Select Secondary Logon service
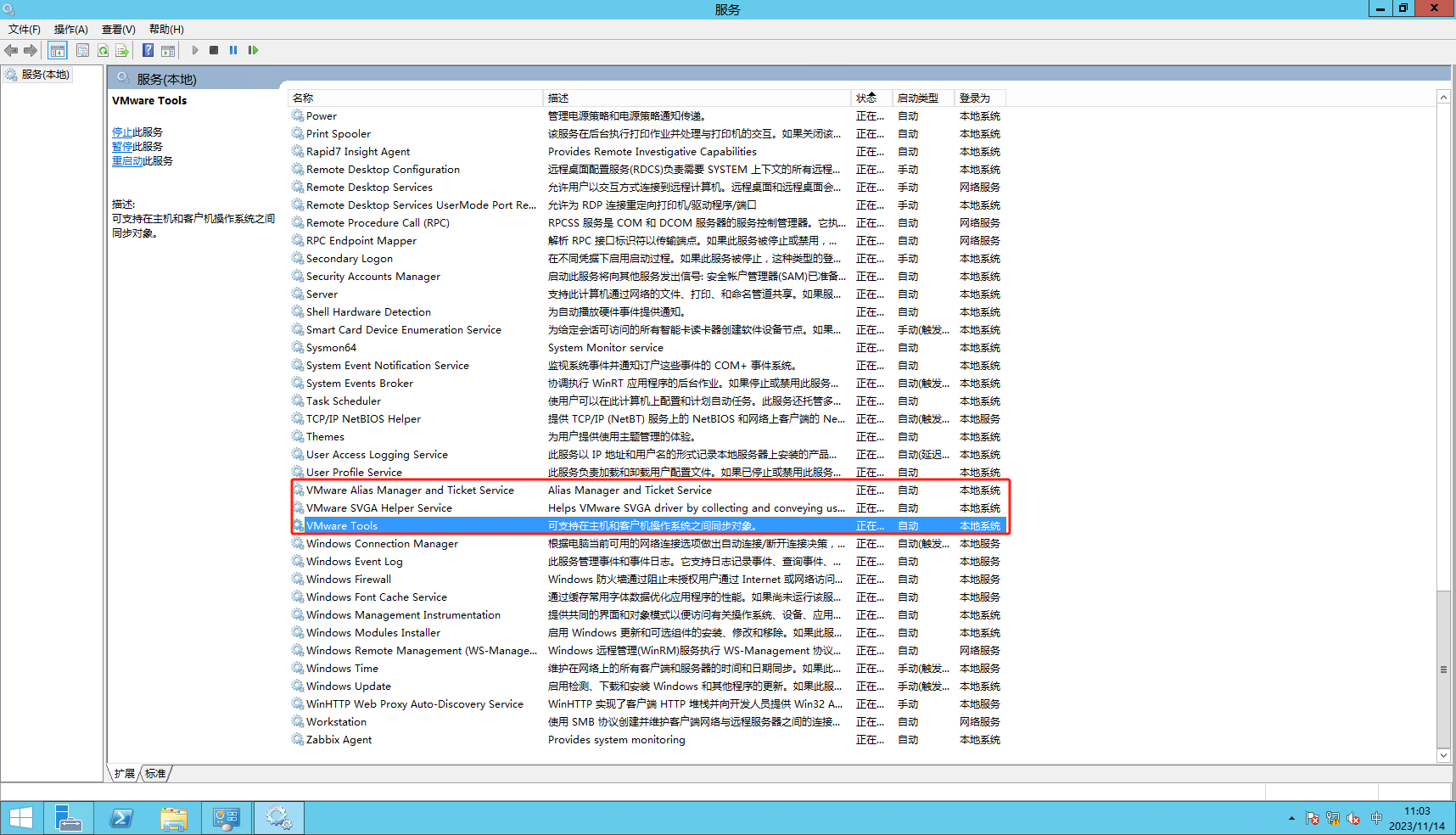 pos(648,259)
